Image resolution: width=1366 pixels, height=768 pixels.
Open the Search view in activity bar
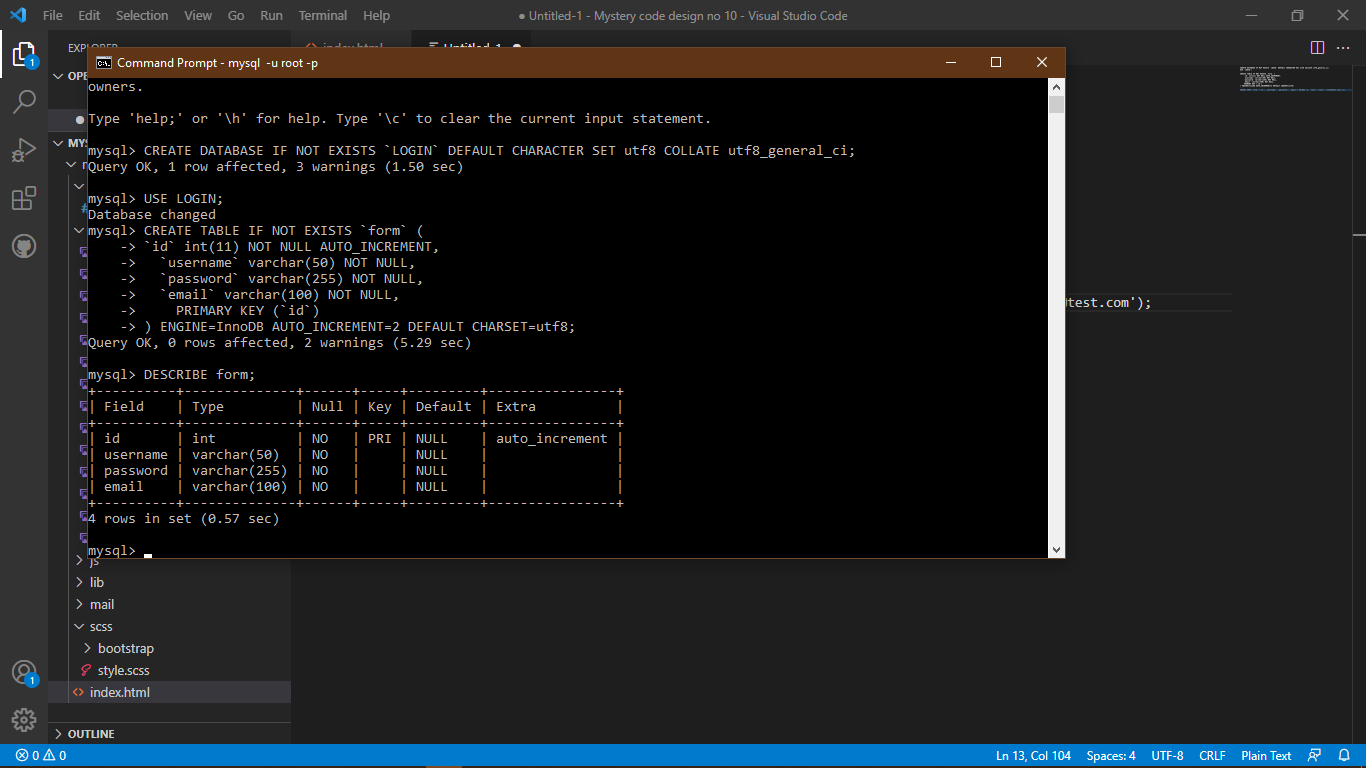coord(24,101)
